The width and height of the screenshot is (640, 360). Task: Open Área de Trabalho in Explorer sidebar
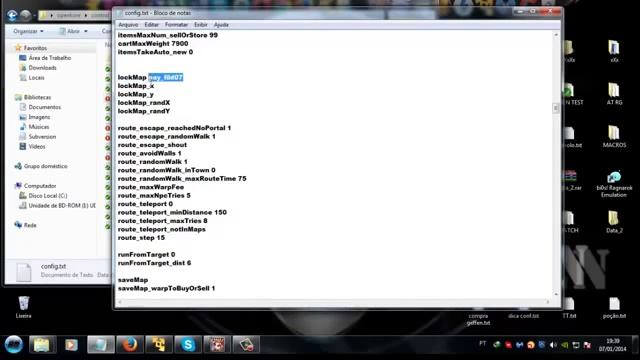50,58
